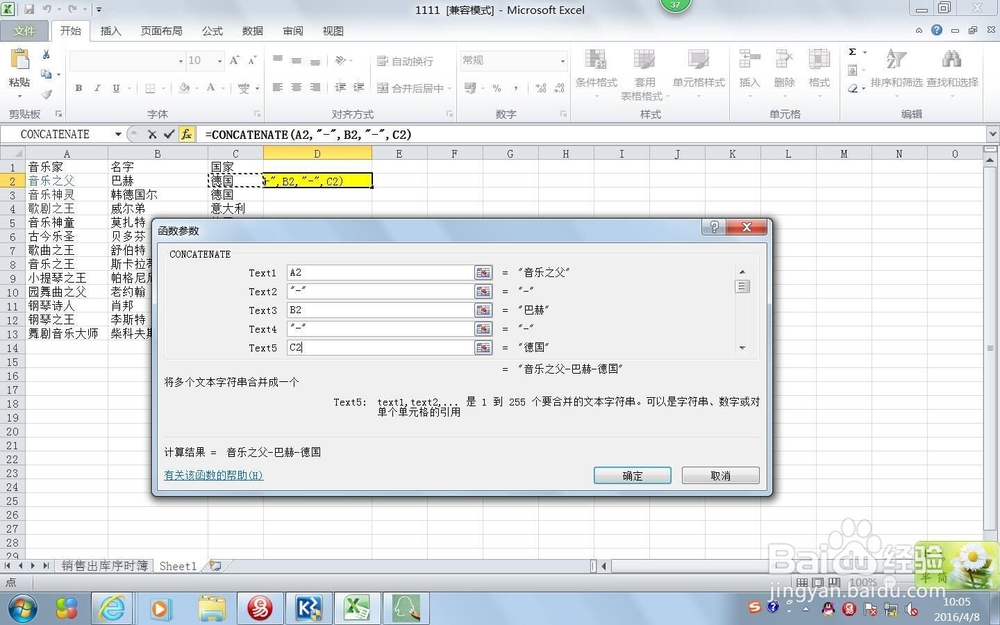Click the Delete cells (删除) icon
Image resolution: width=1000 pixels, height=625 pixels.
point(784,59)
